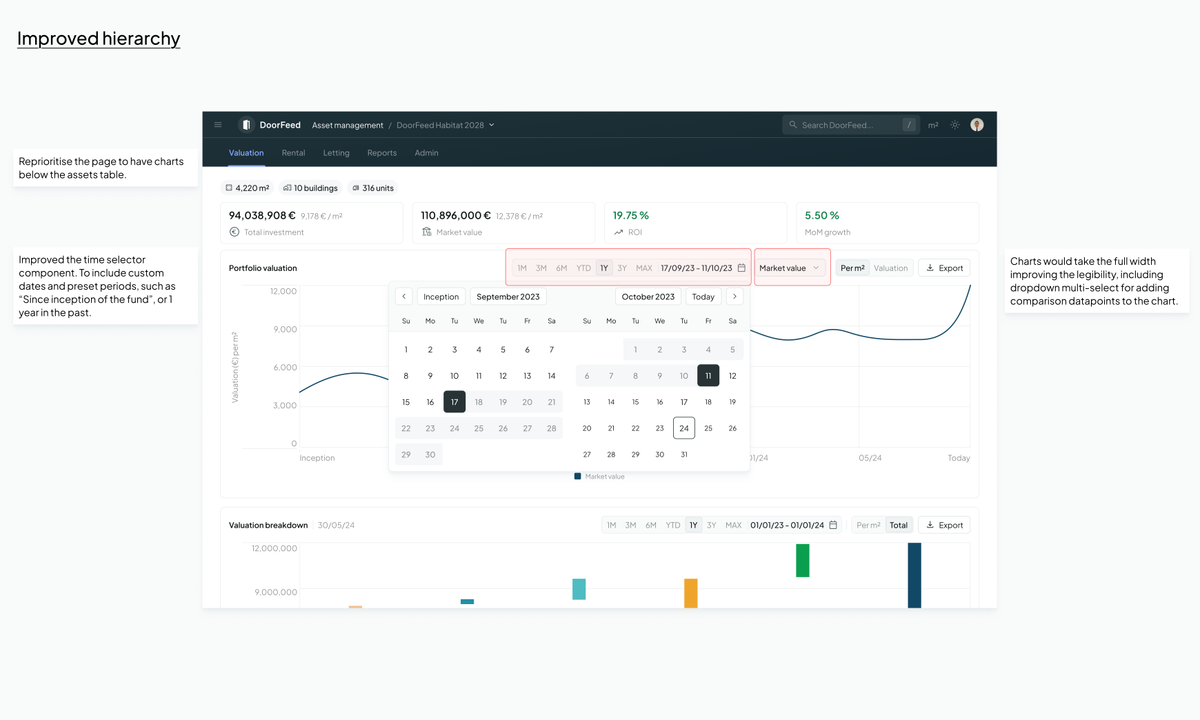Viewport: 1200px width, 720px height.
Task: Switch to the Letting tab
Action: pos(336,153)
